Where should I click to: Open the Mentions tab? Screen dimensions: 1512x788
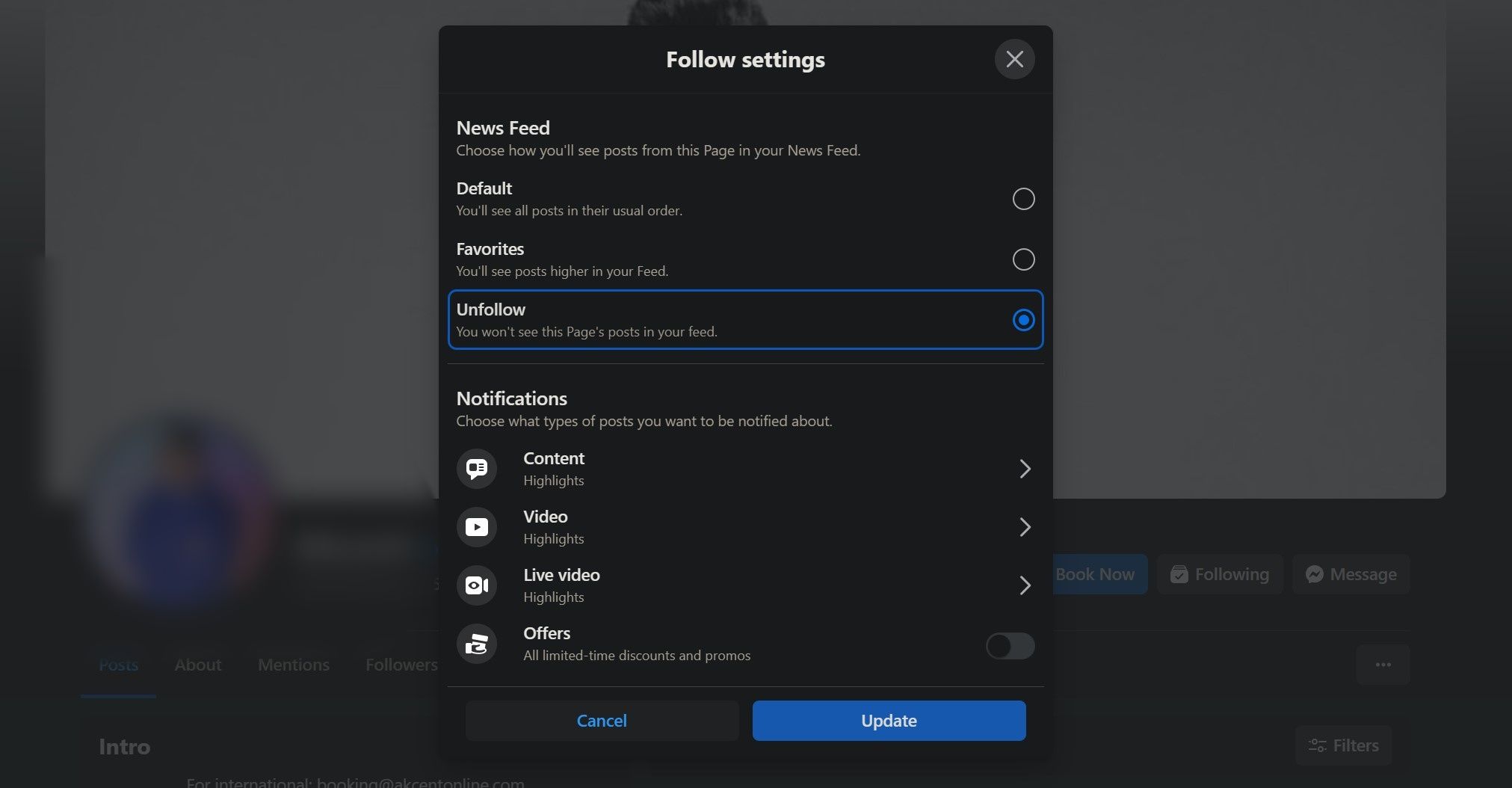pos(293,665)
